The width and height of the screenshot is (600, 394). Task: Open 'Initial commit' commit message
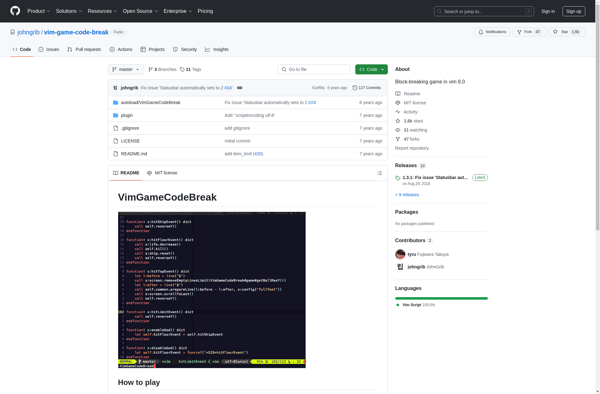coord(237,141)
